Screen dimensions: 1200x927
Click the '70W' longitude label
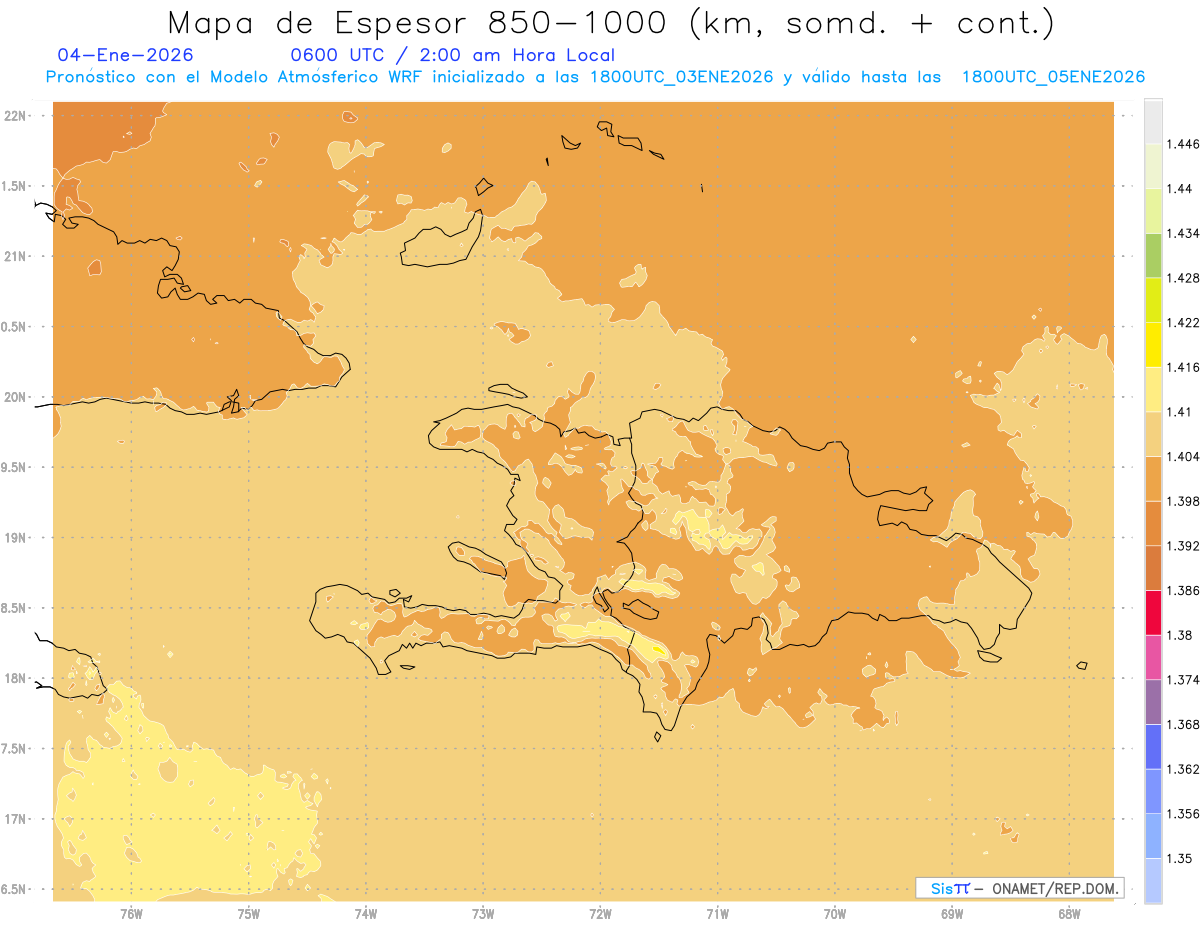tap(835, 914)
